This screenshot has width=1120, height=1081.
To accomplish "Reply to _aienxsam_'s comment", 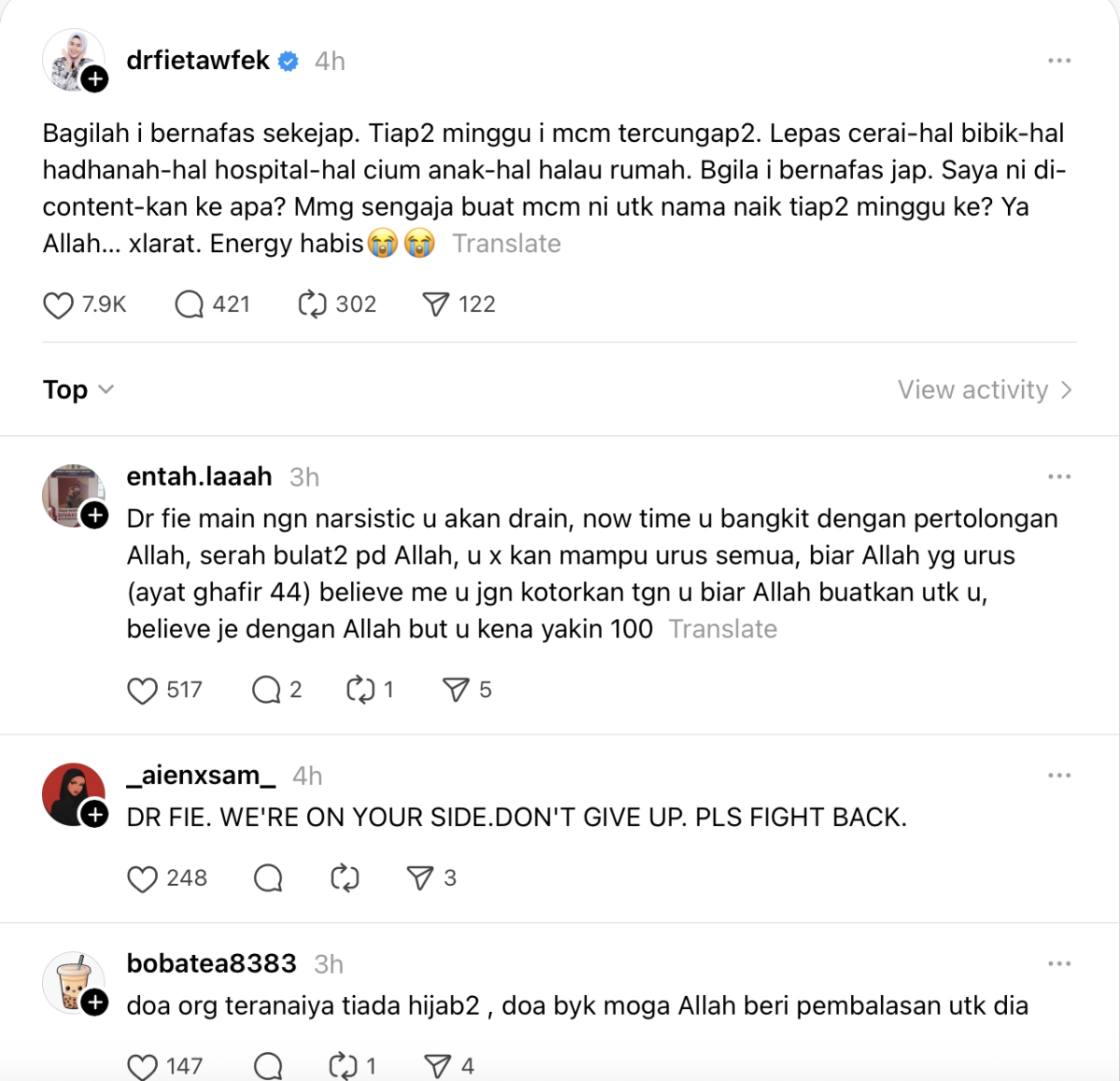I will coord(268,878).
